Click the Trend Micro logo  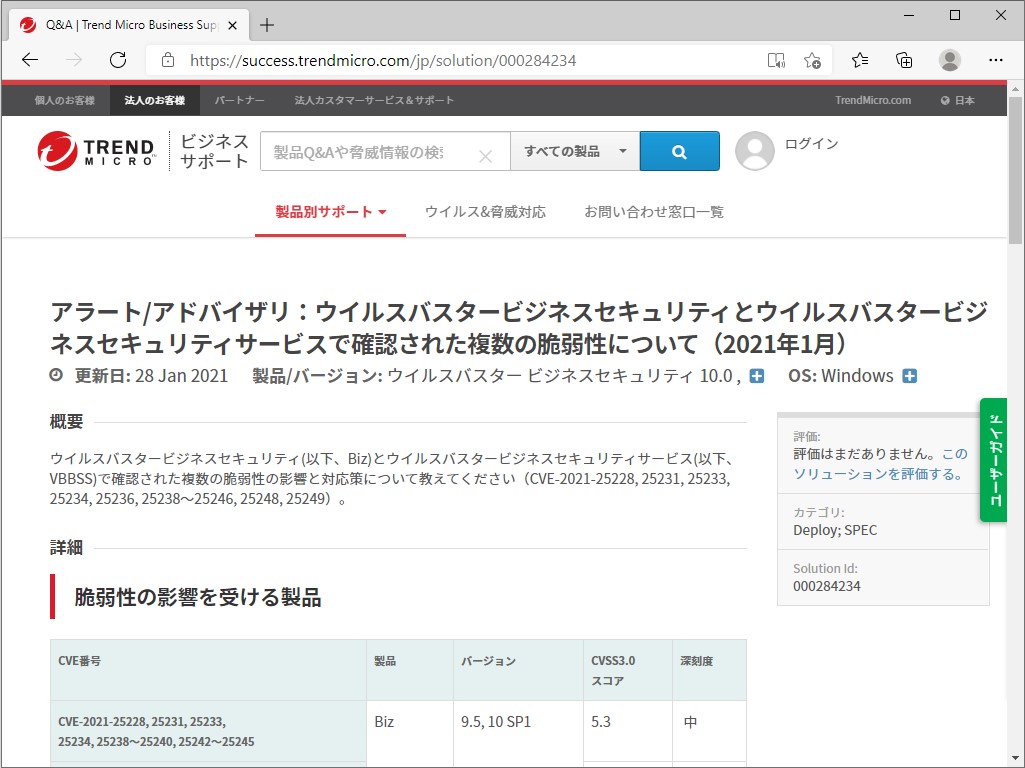(95, 150)
